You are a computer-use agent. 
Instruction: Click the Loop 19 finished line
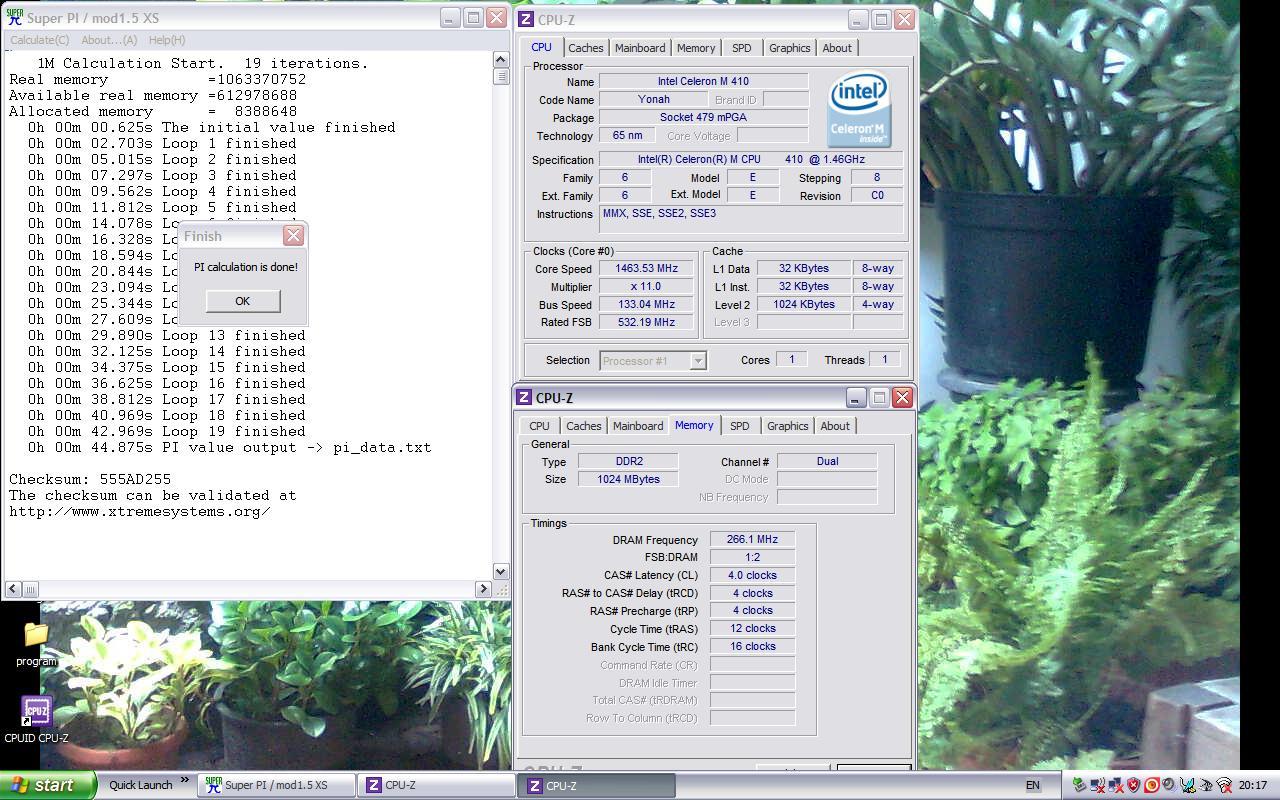[166, 431]
